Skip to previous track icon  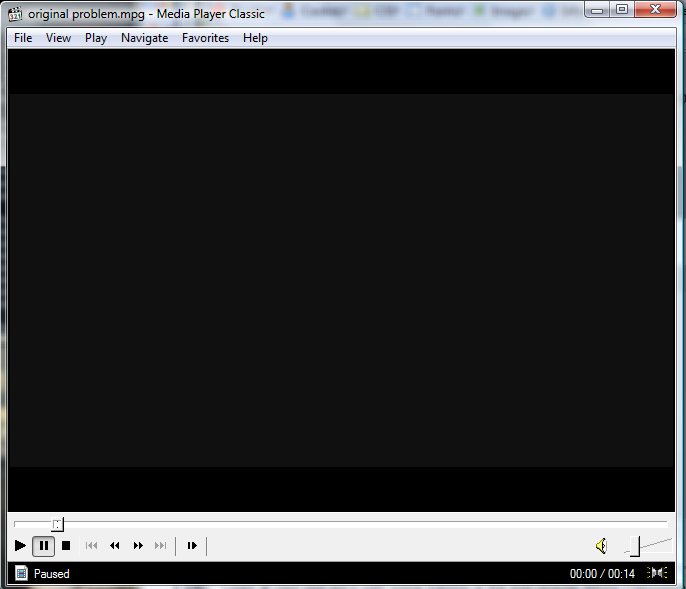click(91, 546)
